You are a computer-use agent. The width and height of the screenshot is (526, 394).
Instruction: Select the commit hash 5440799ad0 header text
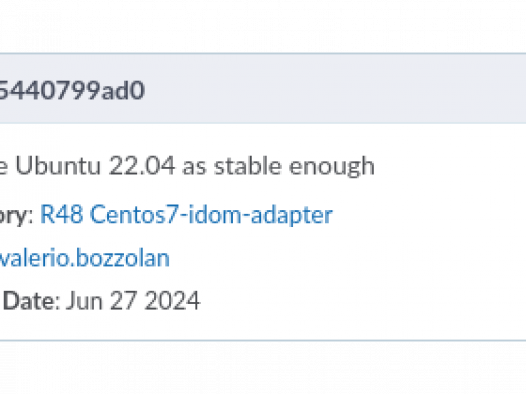pyautogui.click(x=72, y=90)
